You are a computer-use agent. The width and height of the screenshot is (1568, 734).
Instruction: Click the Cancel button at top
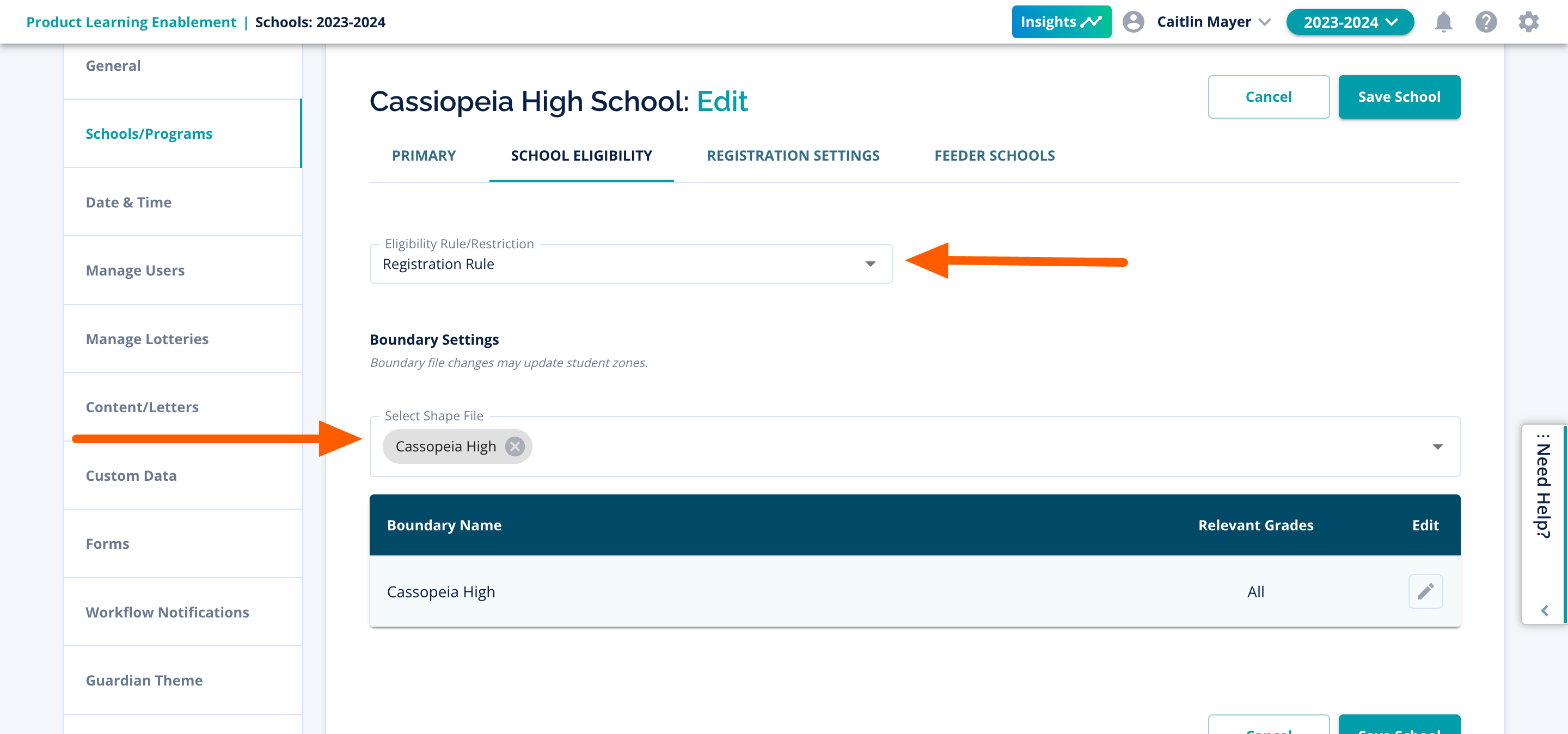(1268, 97)
